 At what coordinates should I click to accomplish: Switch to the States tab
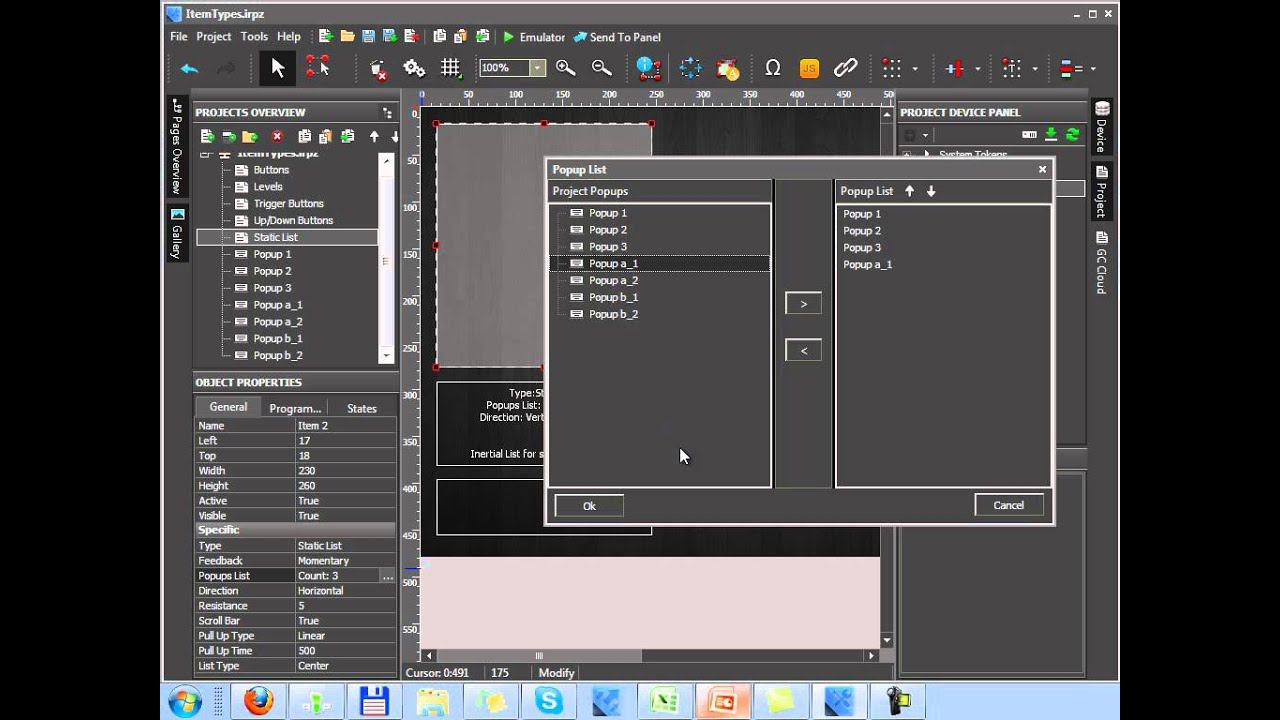(361, 408)
